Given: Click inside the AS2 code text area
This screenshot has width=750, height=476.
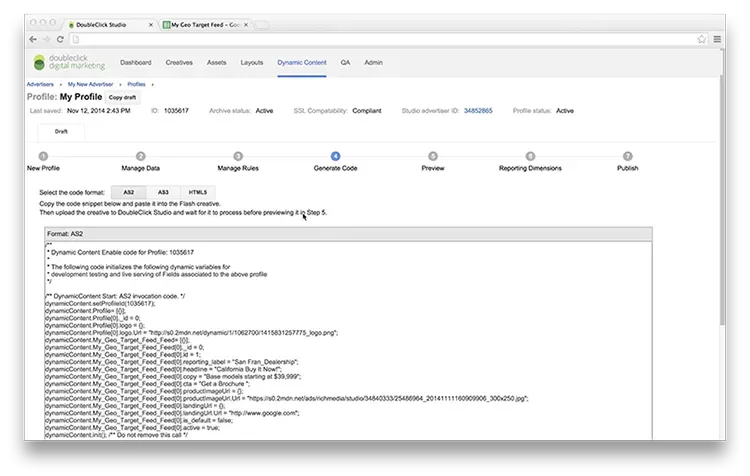Looking at the screenshot, I should [x=340, y=340].
